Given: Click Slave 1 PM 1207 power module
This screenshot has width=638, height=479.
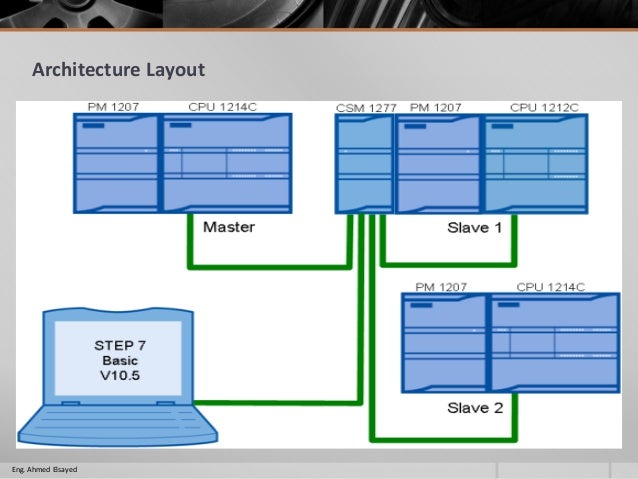Looking at the screenshot, I should coord(438,164).
